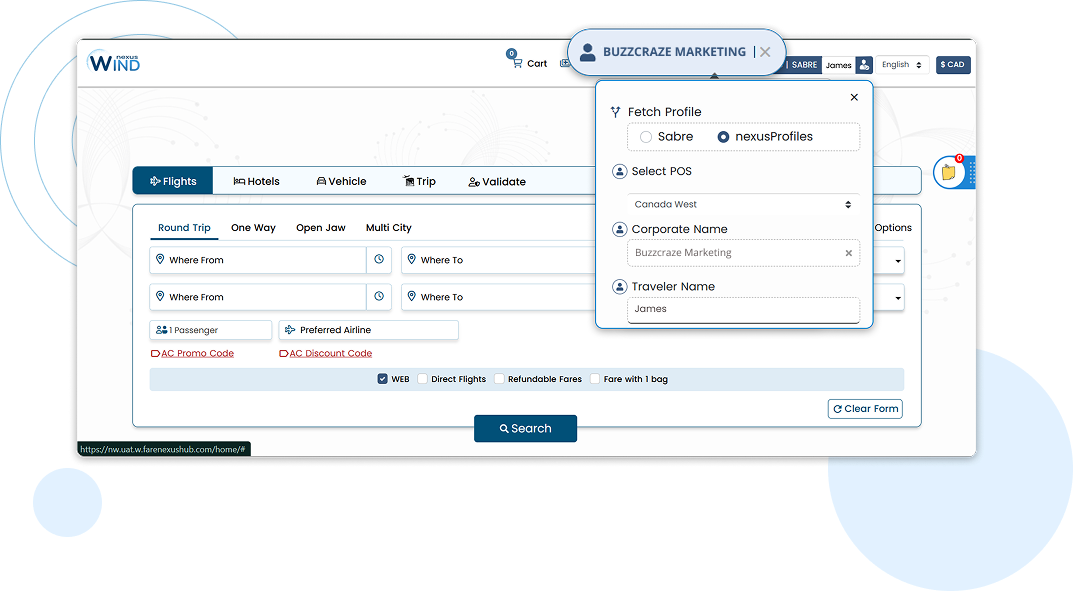
Task: Click location pin in first Where To
Action: 411,259
